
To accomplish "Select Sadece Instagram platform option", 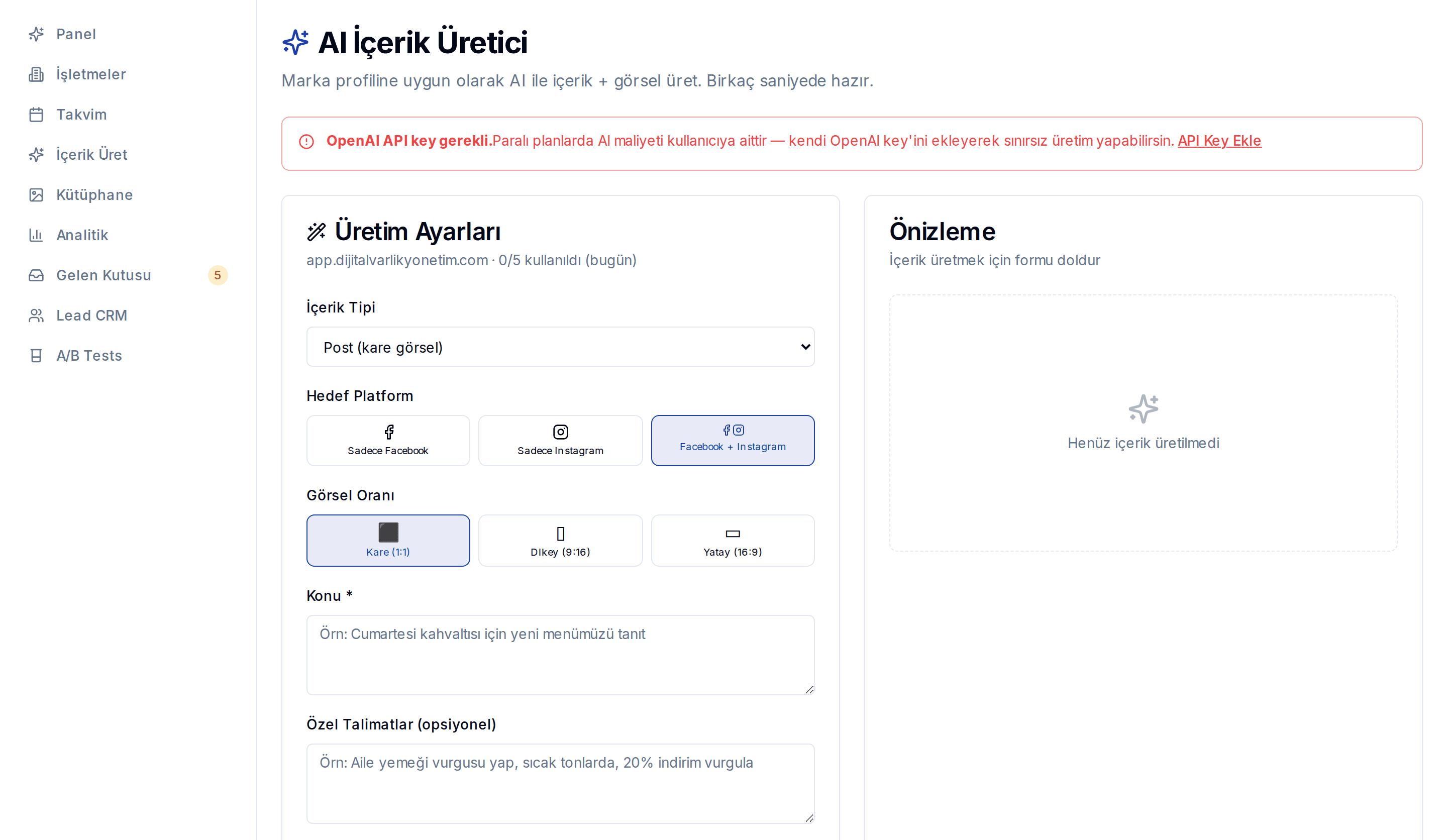I will coord(560,441).
